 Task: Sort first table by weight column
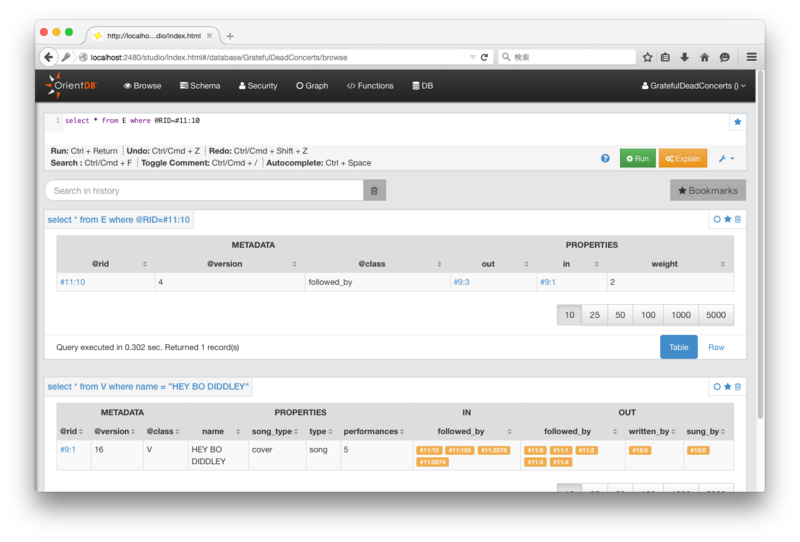click(x=670, y=264)
